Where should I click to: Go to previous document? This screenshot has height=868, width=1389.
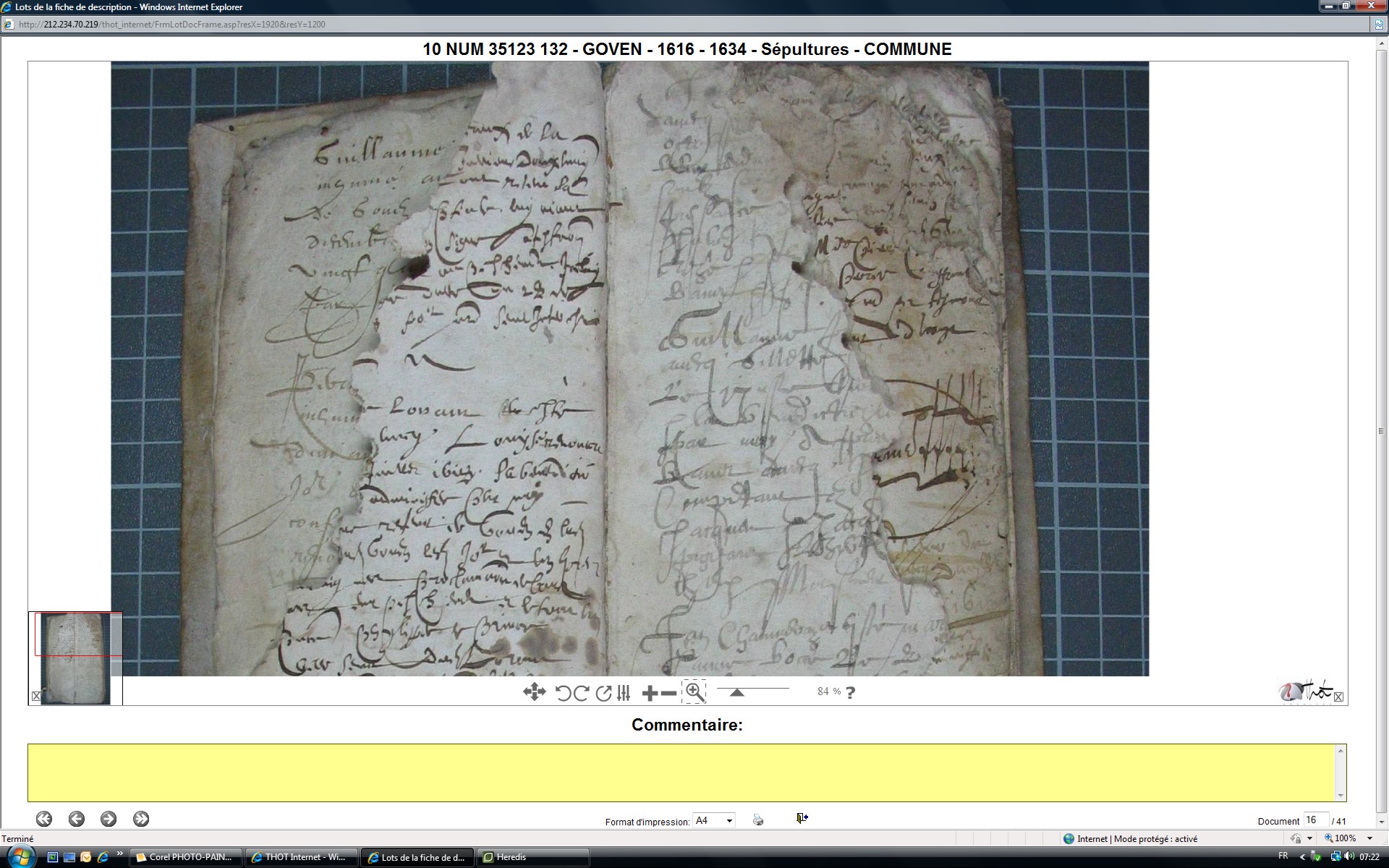click(x=76, y=819)
